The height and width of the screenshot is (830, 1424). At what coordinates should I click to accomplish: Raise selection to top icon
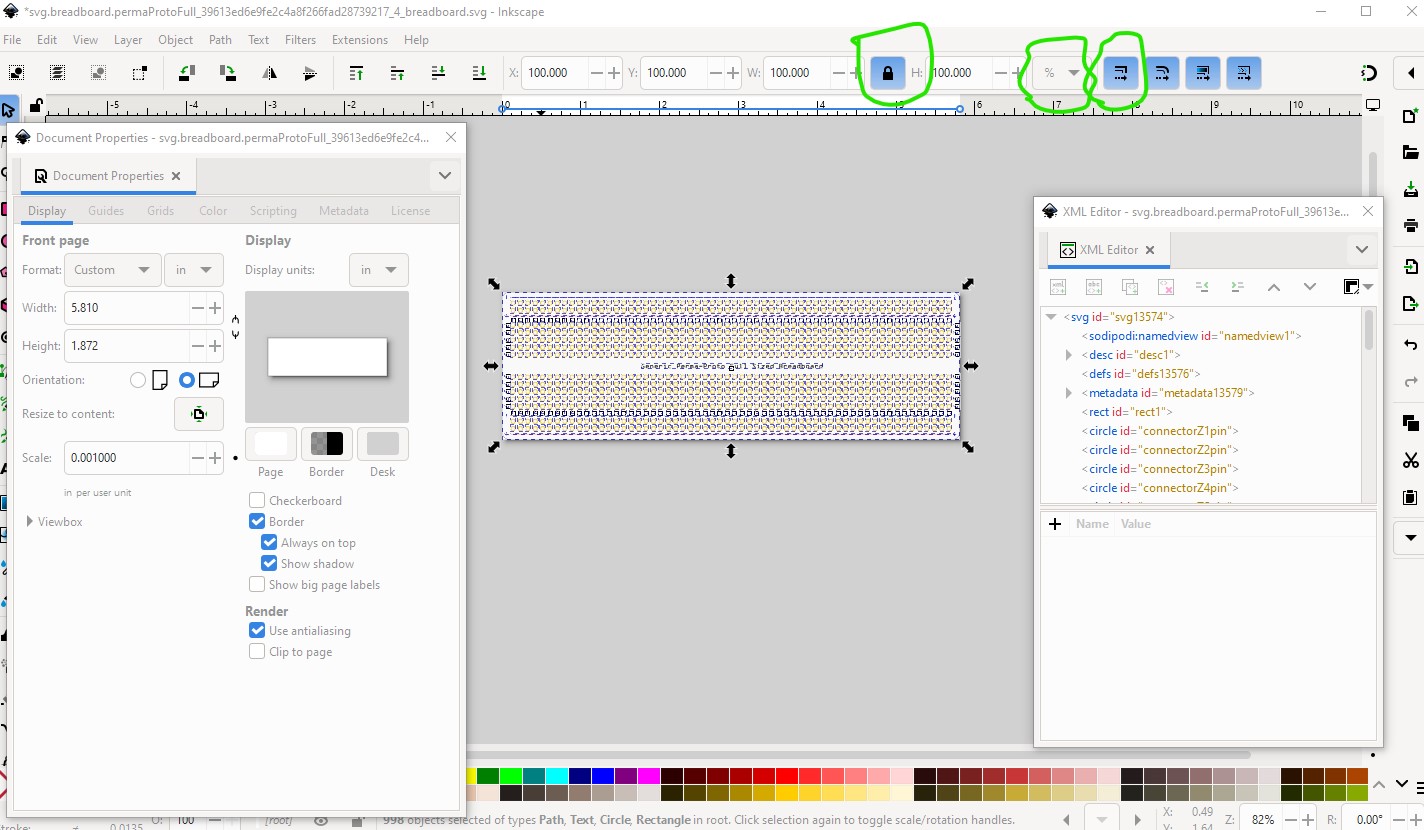tap(356, 73)
